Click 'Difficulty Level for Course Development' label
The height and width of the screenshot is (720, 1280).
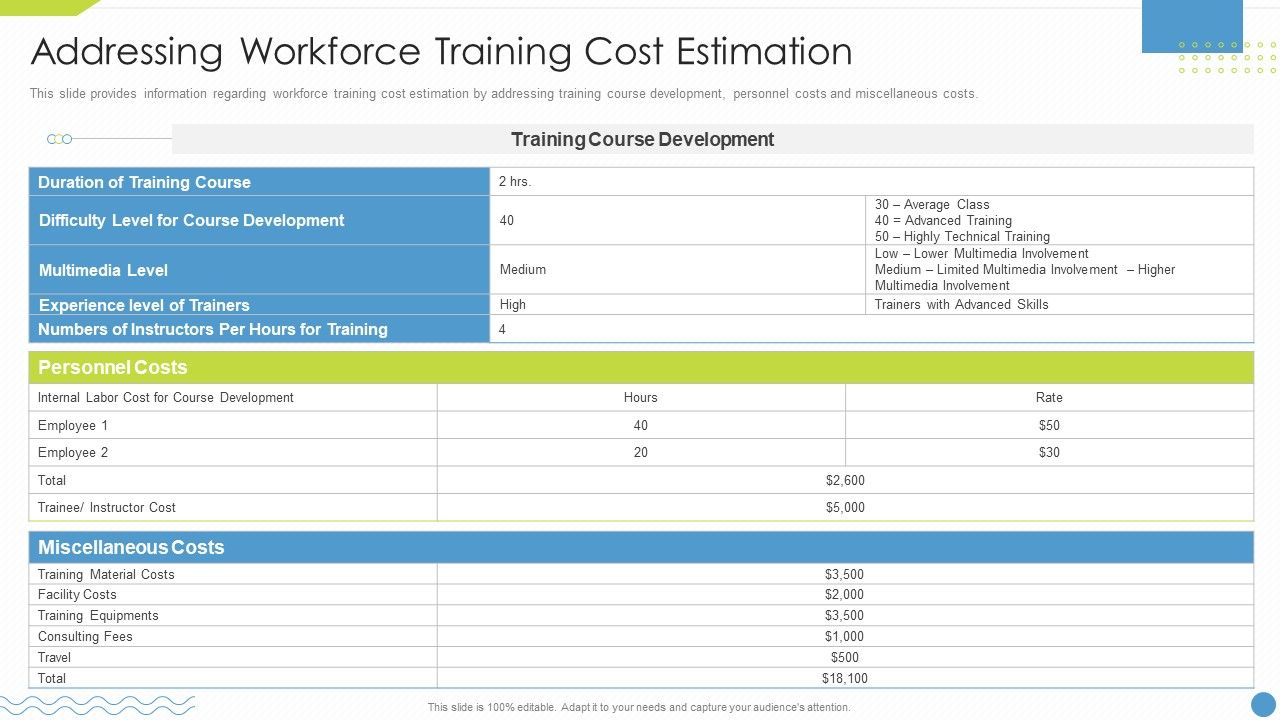(x=191, y=221)
